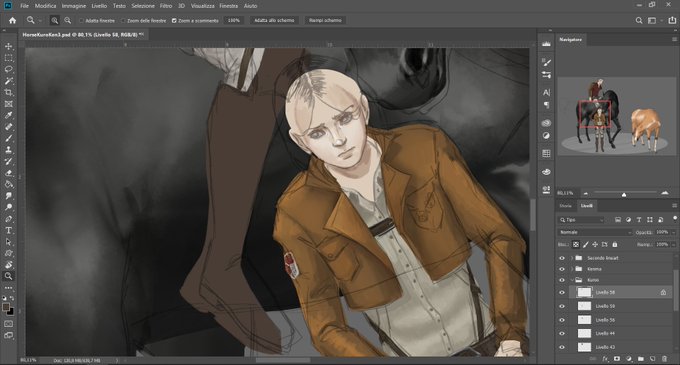
Task: Open the Normale blend mode dropdown
Action: point(595,232)
